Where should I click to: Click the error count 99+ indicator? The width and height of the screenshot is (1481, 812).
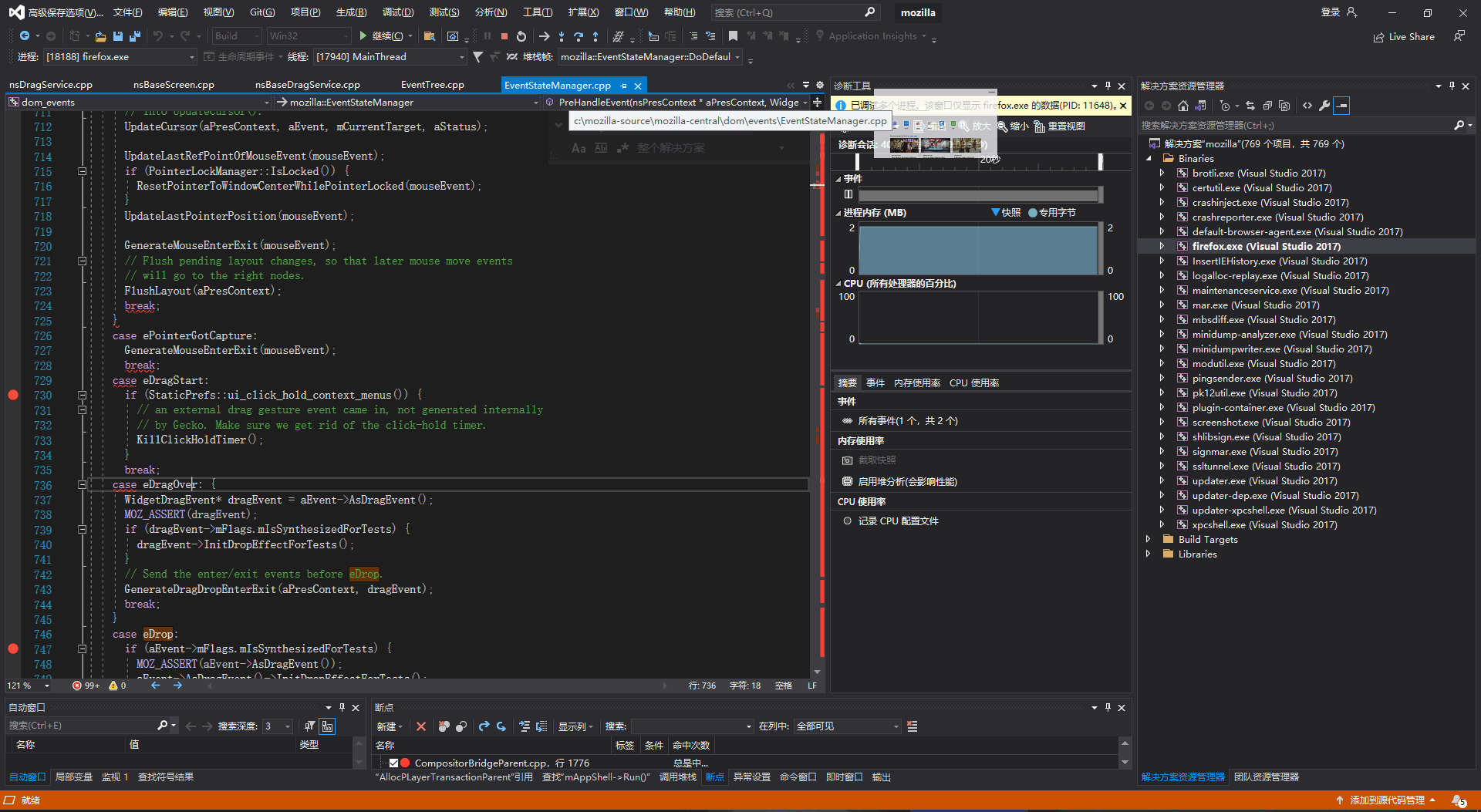(86, 686)
